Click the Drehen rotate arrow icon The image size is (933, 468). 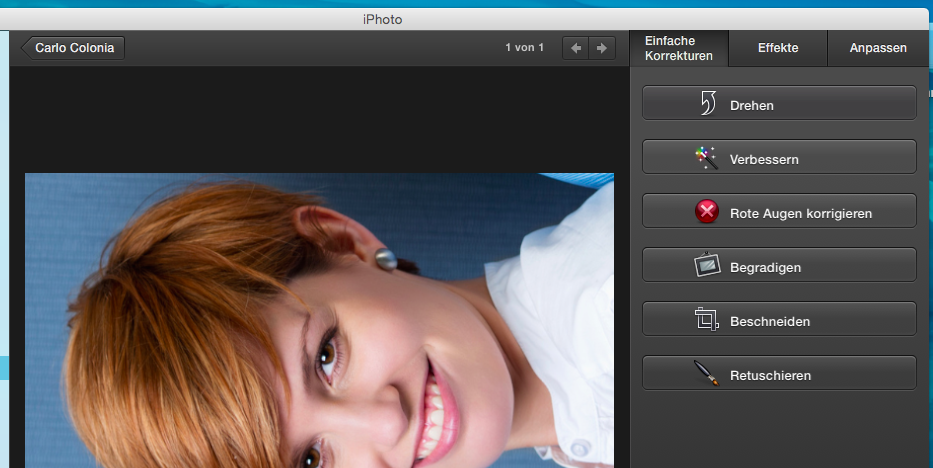click(707, 103)
